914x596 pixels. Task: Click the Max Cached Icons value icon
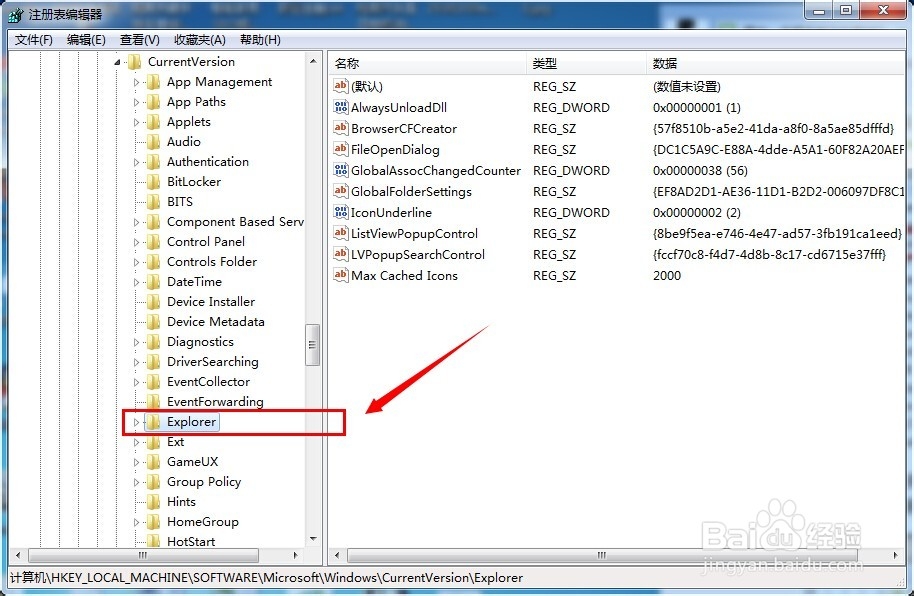pos(340,275)
